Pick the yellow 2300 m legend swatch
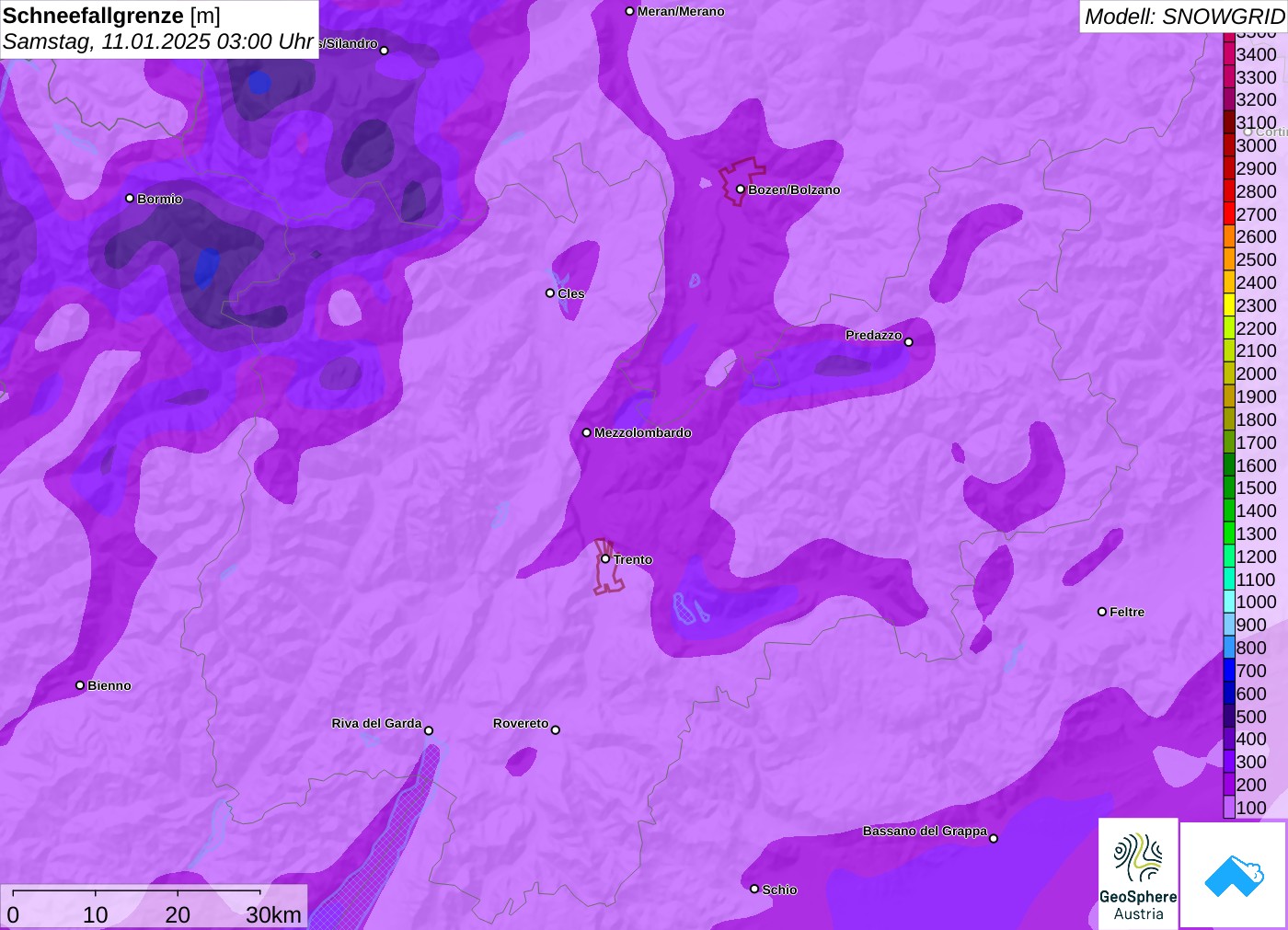 1229,305
